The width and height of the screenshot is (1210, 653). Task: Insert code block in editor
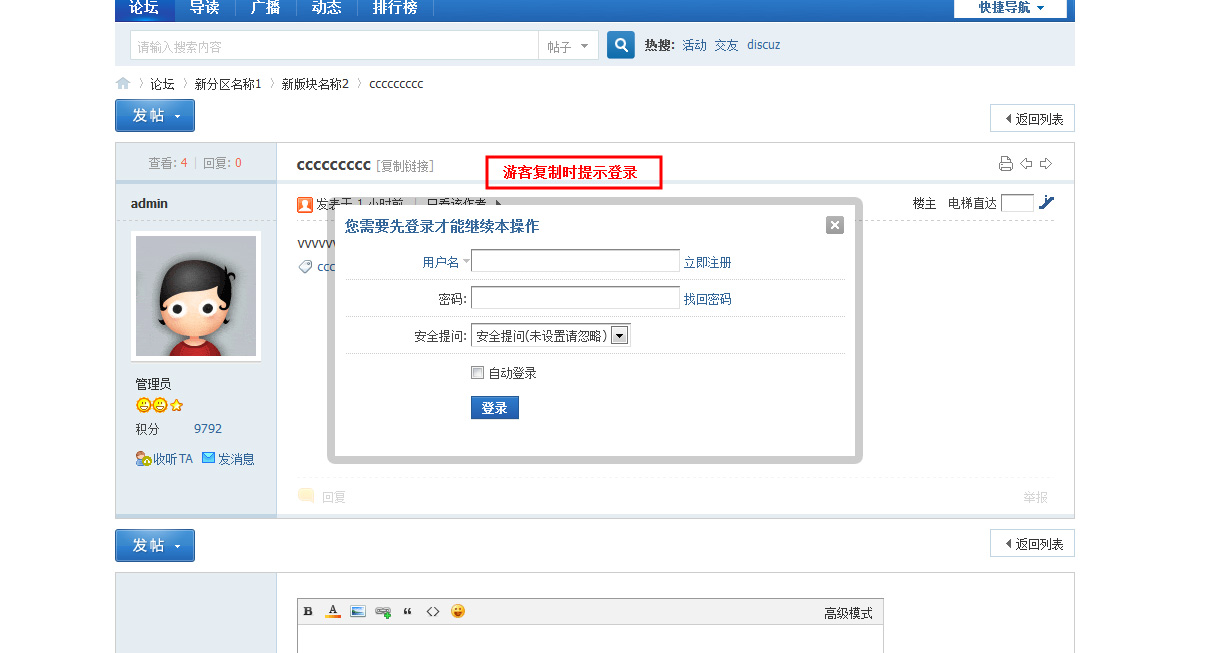click(x=433, y=611)
